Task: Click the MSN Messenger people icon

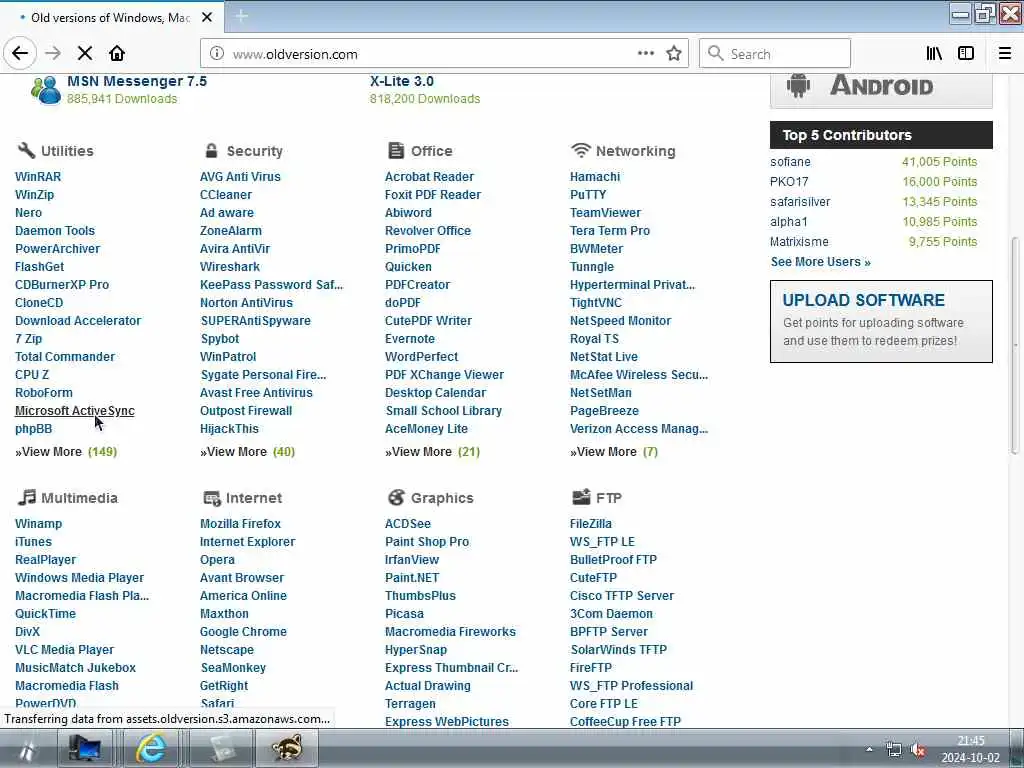Action: pos(46,90)
